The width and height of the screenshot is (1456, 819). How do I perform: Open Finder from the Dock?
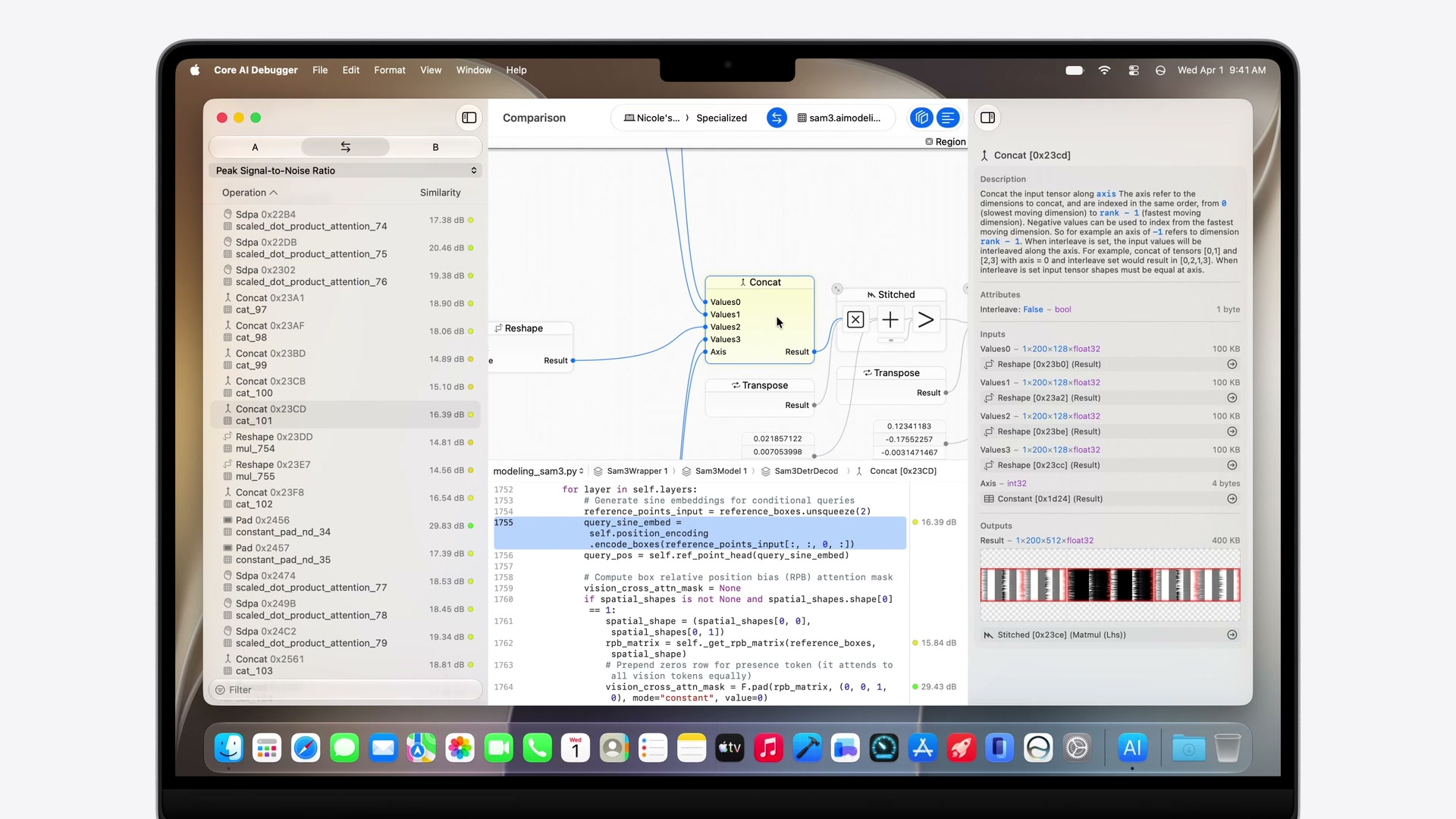(228, 748)
